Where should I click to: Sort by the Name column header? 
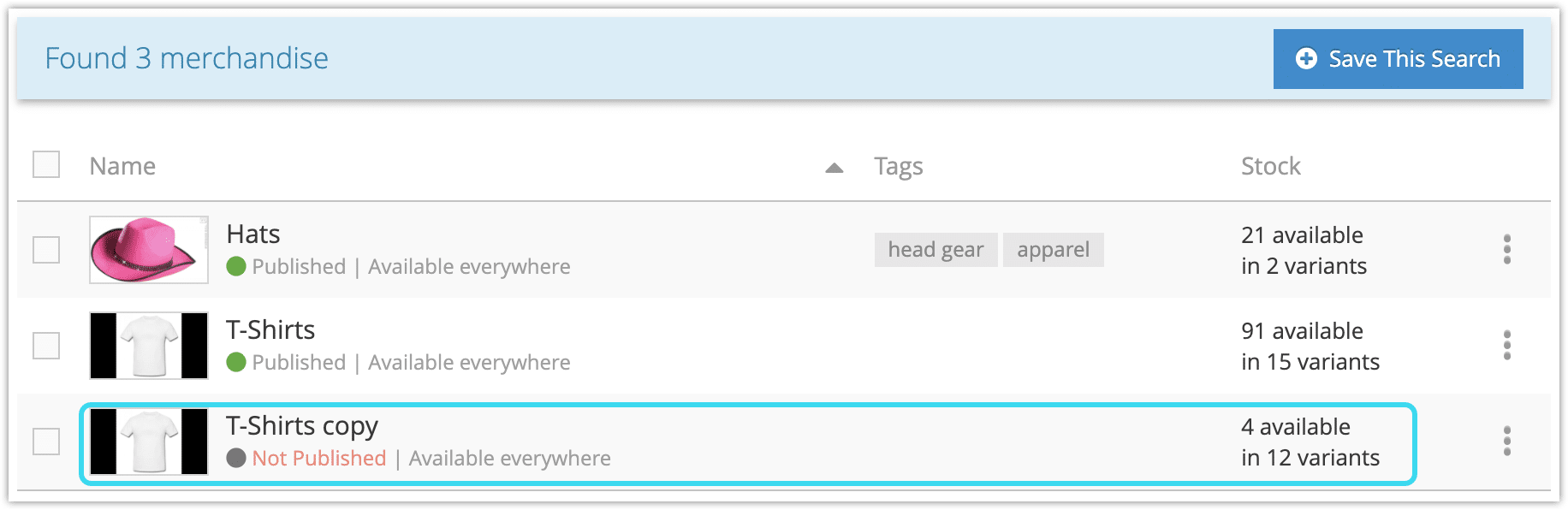coord(122,166)
